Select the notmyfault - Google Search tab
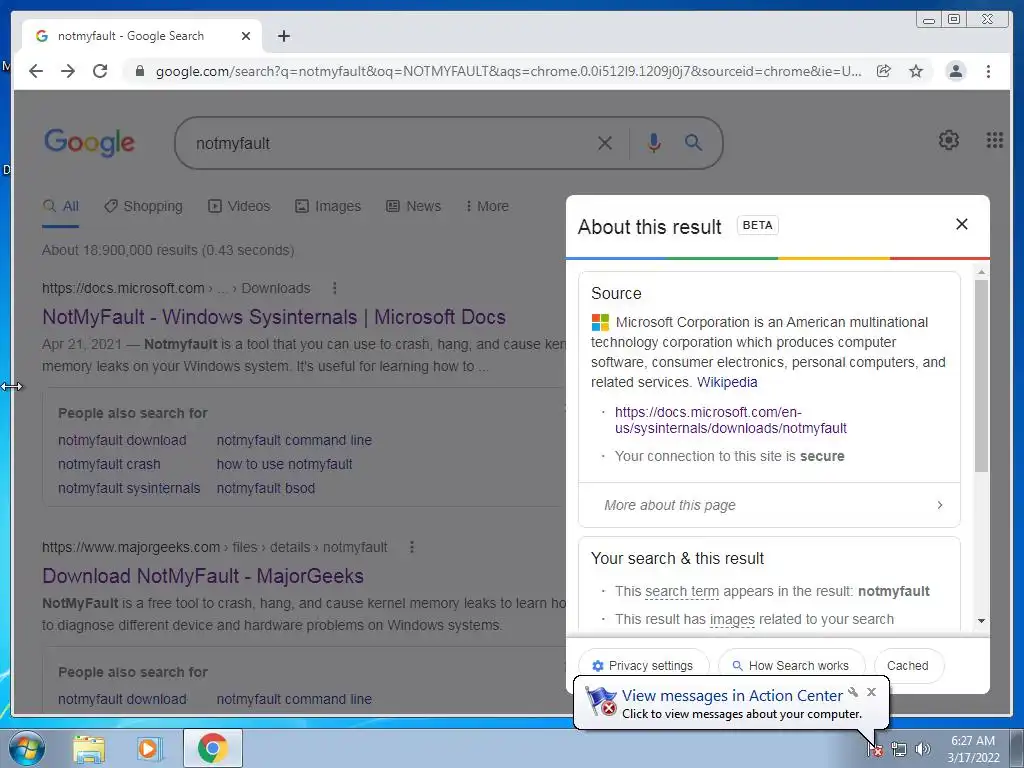The height and width of the screenshot is (768, 1024). pos(142,36)
